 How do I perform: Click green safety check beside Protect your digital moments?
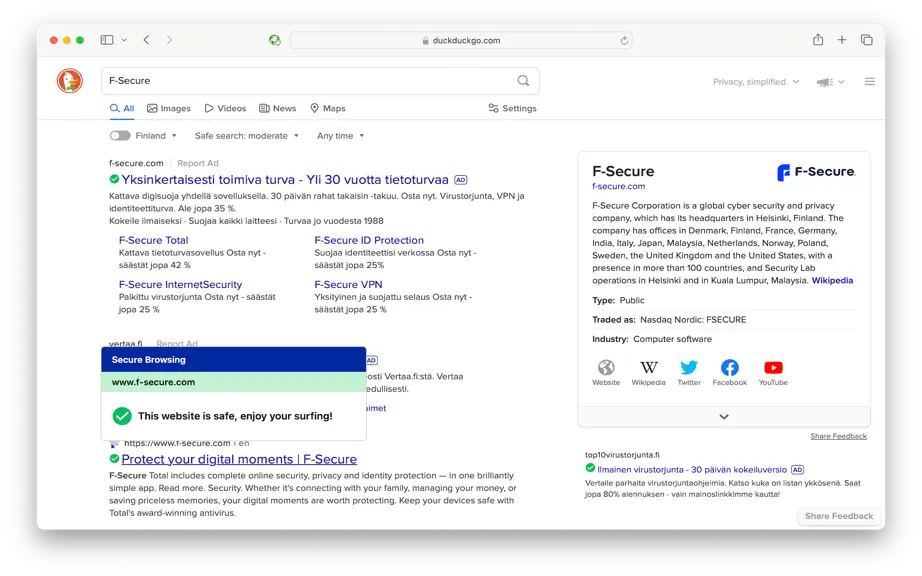point(114,458)
